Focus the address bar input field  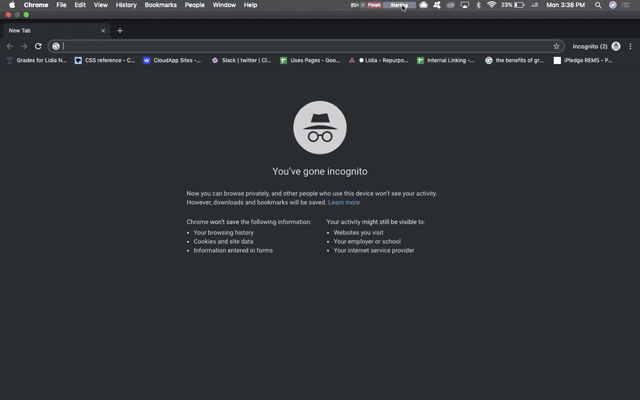pyautogui.click(x=300, y=46)
